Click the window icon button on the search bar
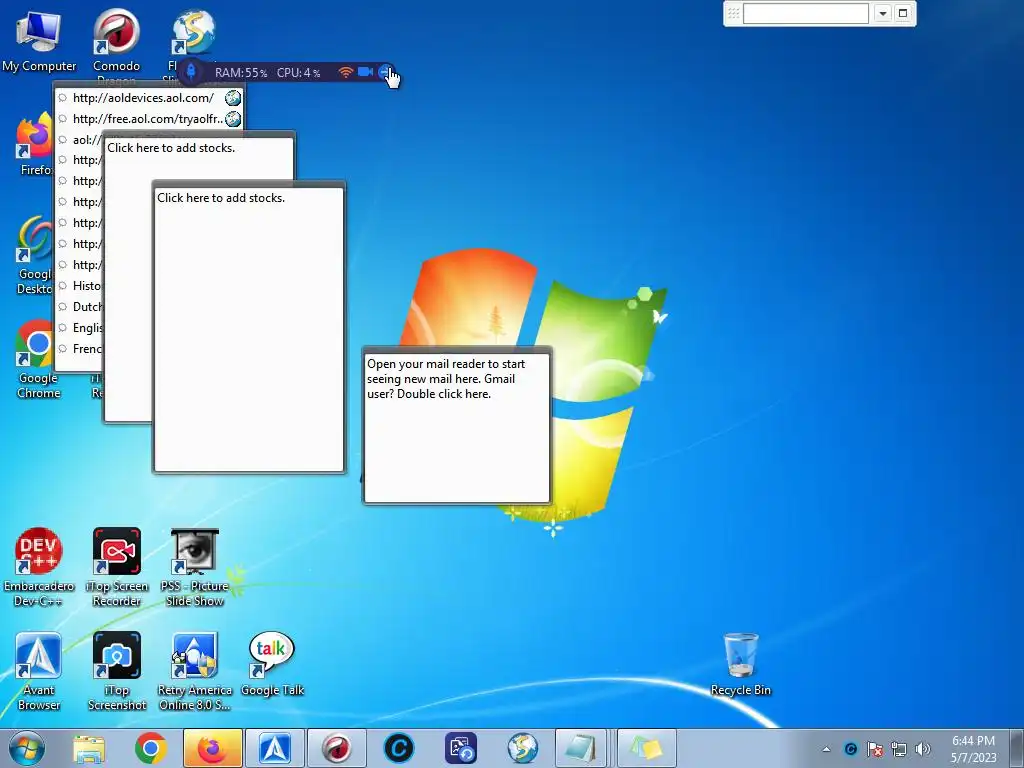This screenshot has height=768, width=1024. pos(903,13)
